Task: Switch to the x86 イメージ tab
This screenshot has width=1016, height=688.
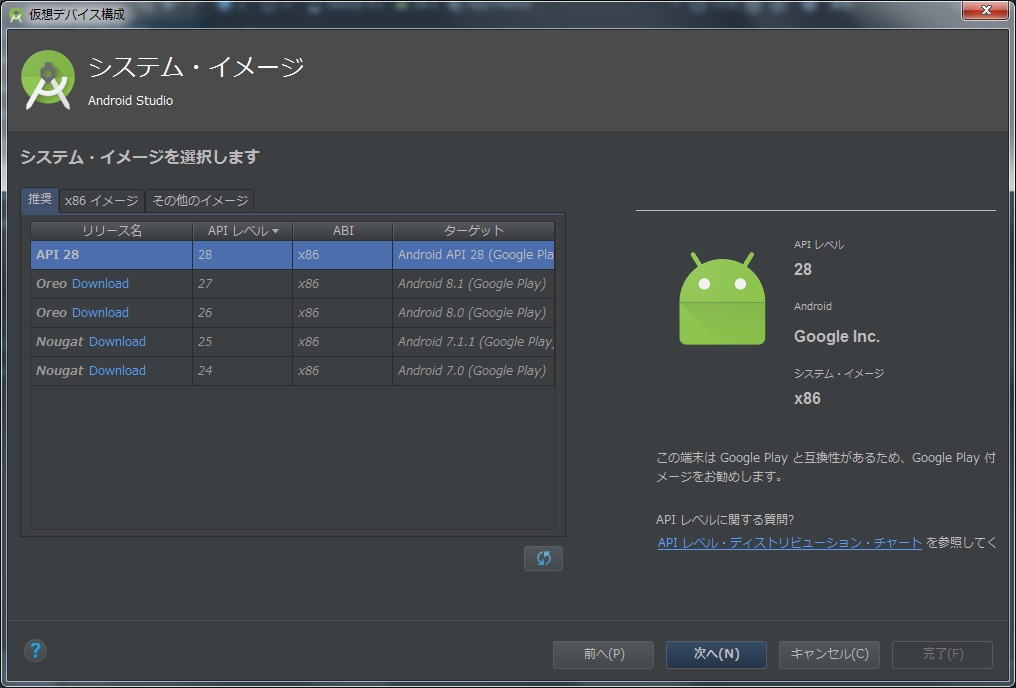Action: (102, 201)
